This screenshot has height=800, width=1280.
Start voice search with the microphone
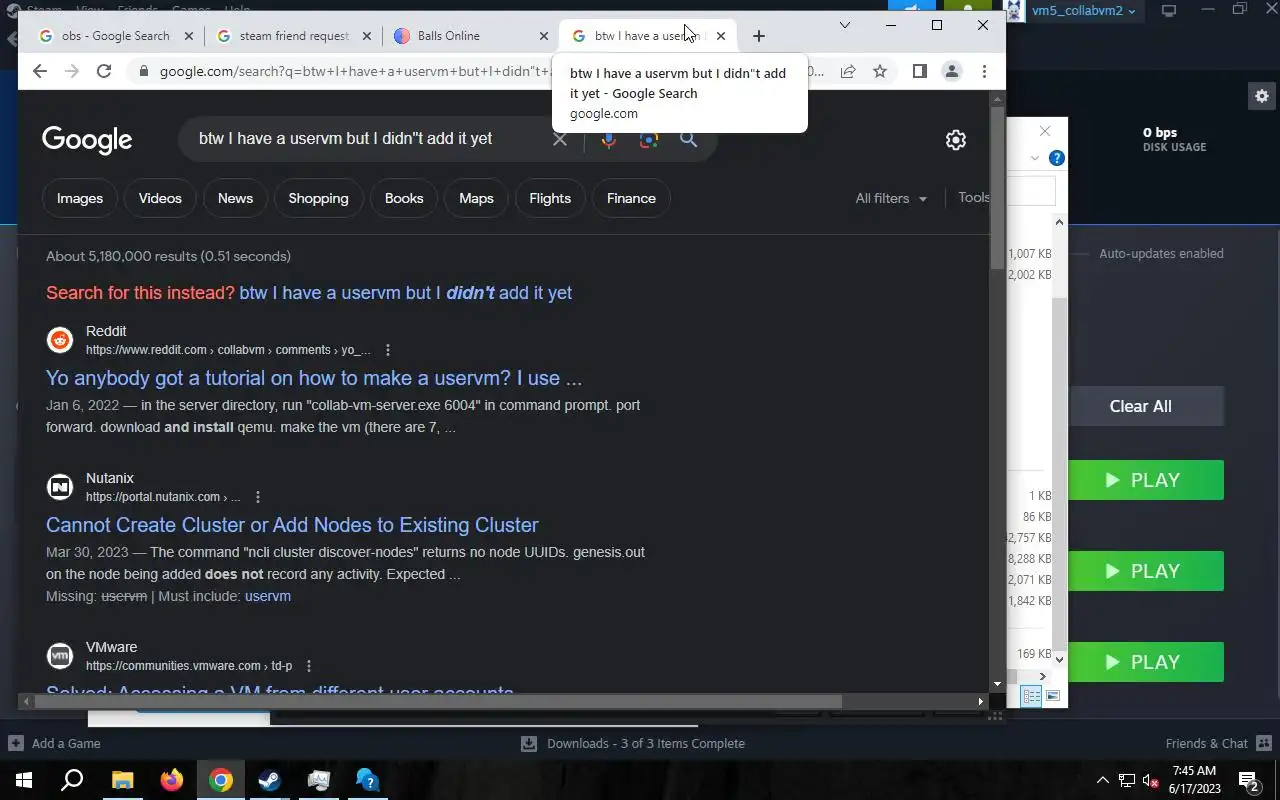608,139
